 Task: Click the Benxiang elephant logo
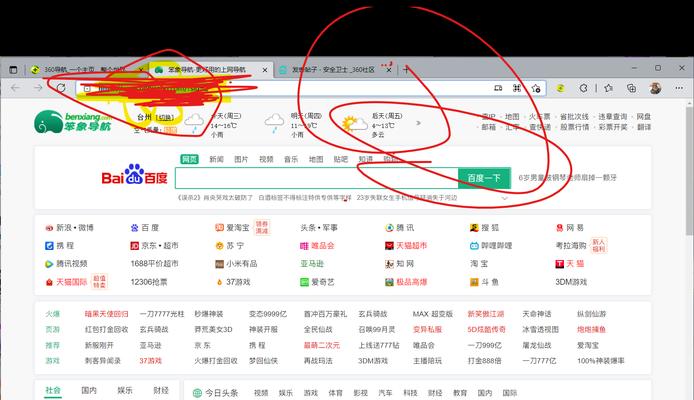pyautogui.click(x=73, y=122)
